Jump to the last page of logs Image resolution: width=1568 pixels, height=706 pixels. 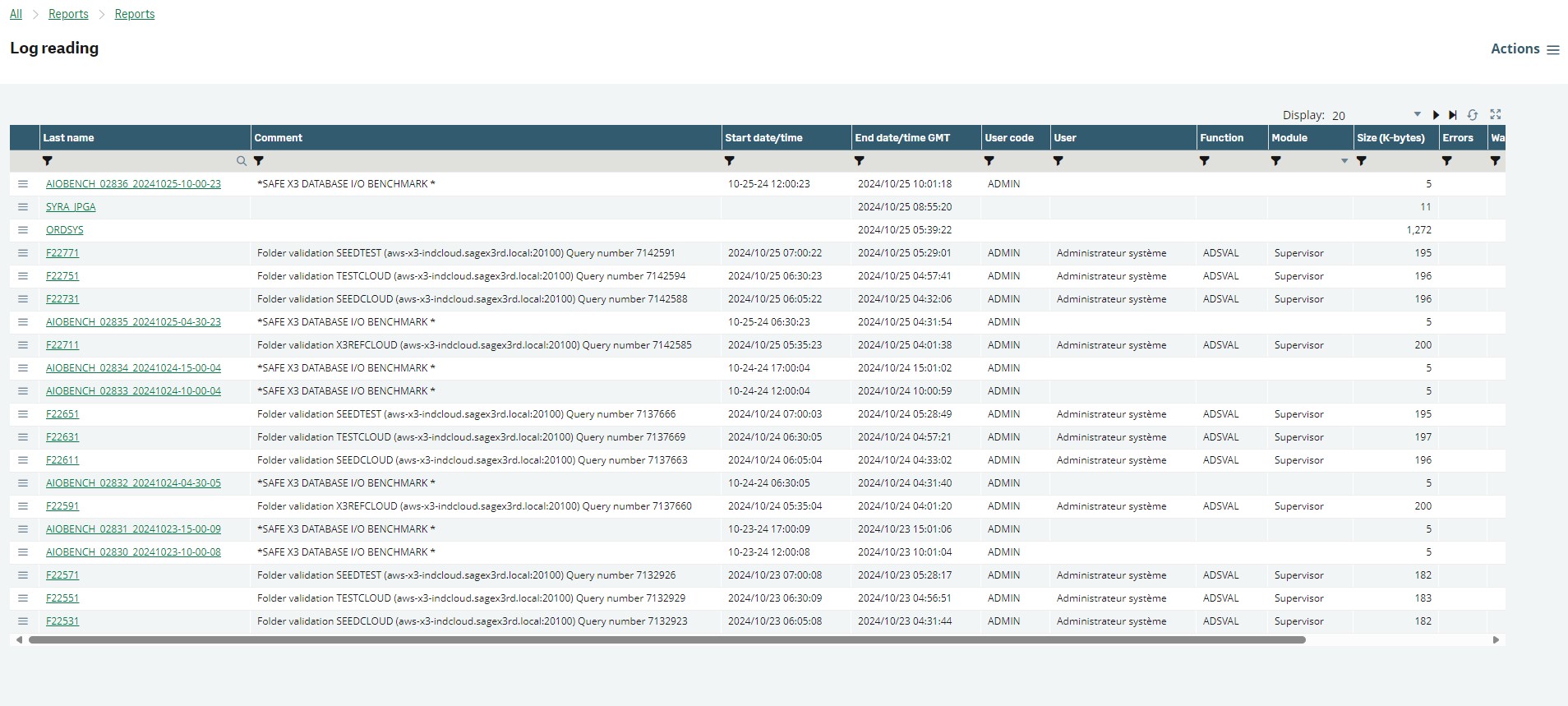tap(1453, 115)
